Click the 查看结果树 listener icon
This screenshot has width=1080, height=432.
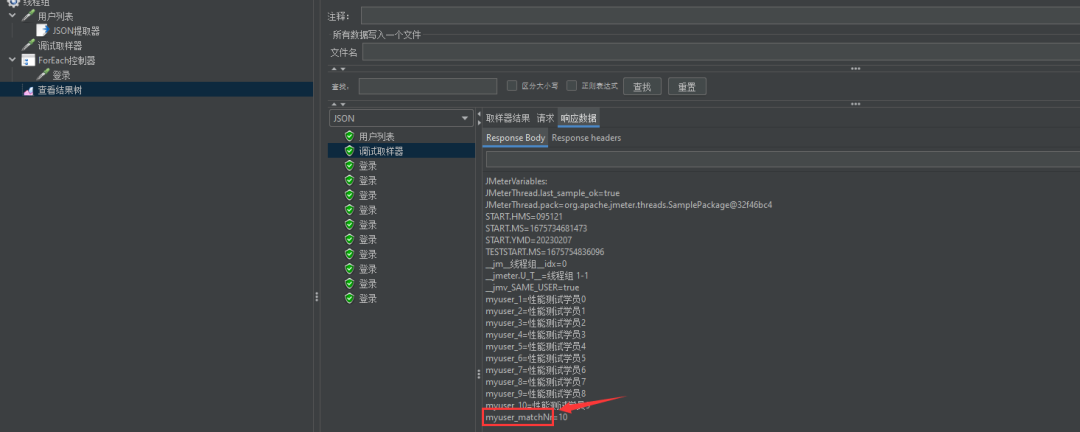[28, 90]
